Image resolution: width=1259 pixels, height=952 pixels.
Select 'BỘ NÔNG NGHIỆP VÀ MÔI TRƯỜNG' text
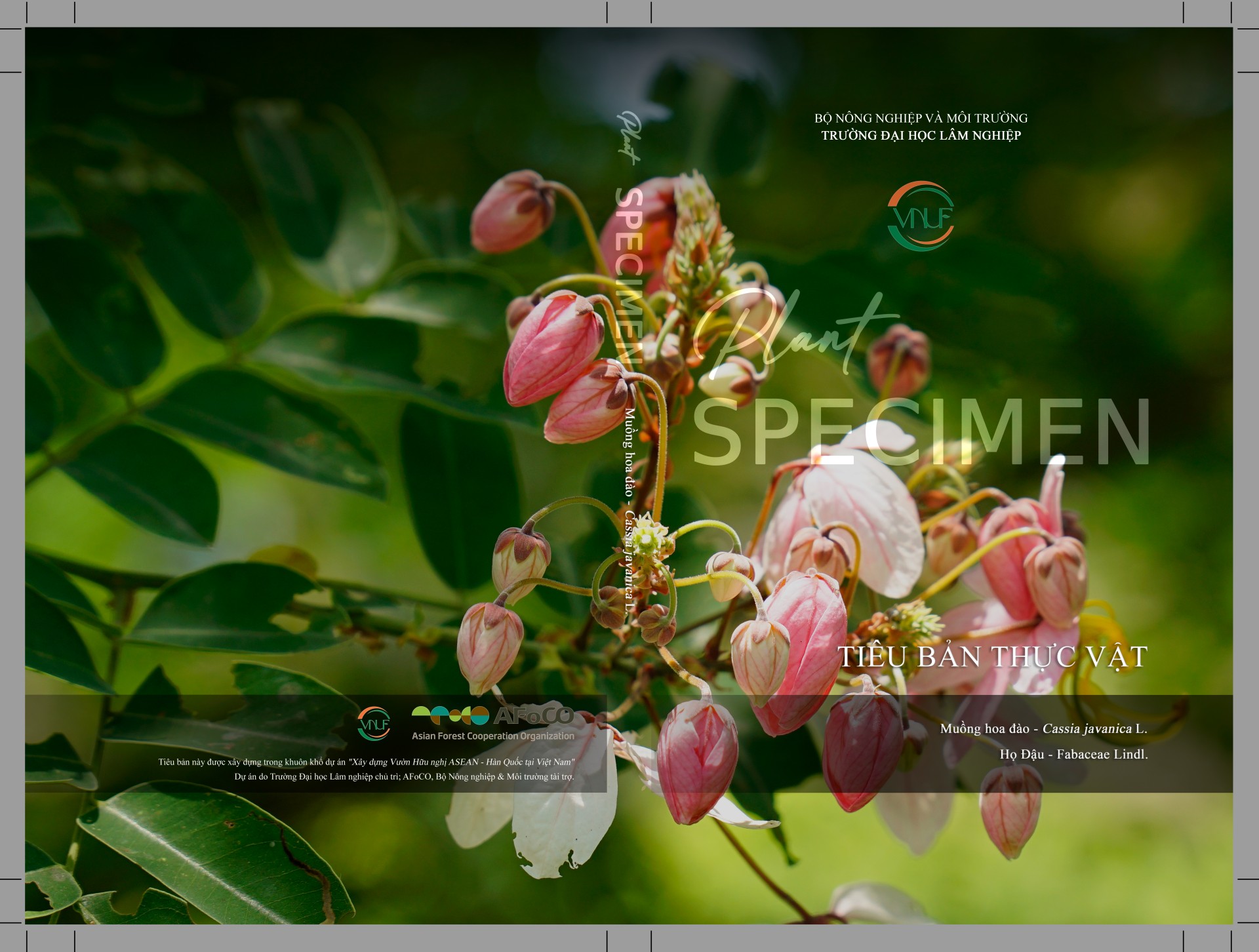(921, 118)
